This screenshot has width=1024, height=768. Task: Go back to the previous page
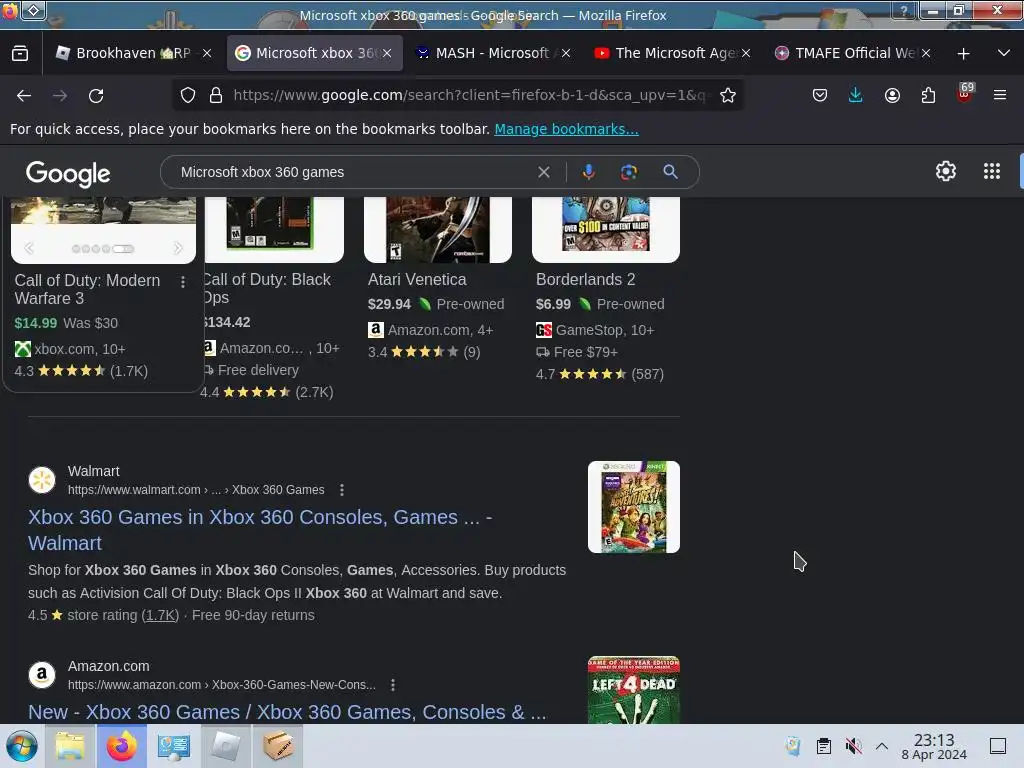click(x=24, y=95)
